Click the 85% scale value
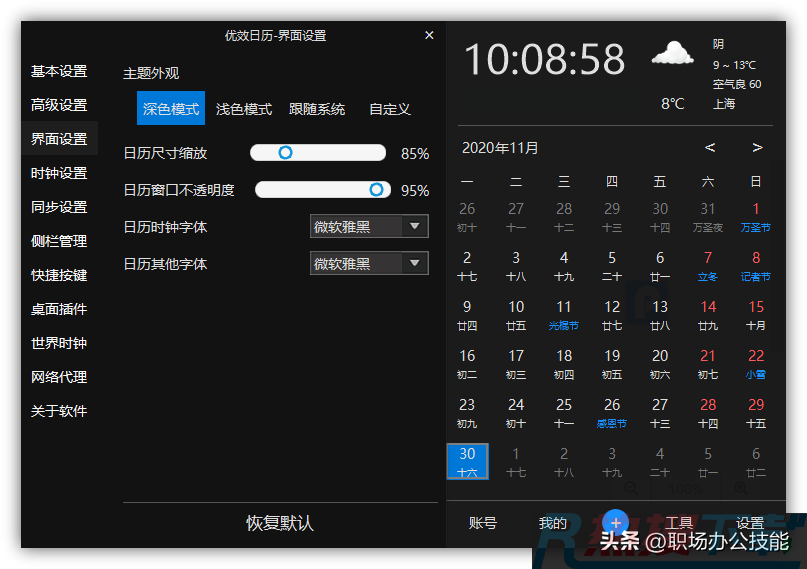Screen dimensions: 807x569 [x=415, y=153]
